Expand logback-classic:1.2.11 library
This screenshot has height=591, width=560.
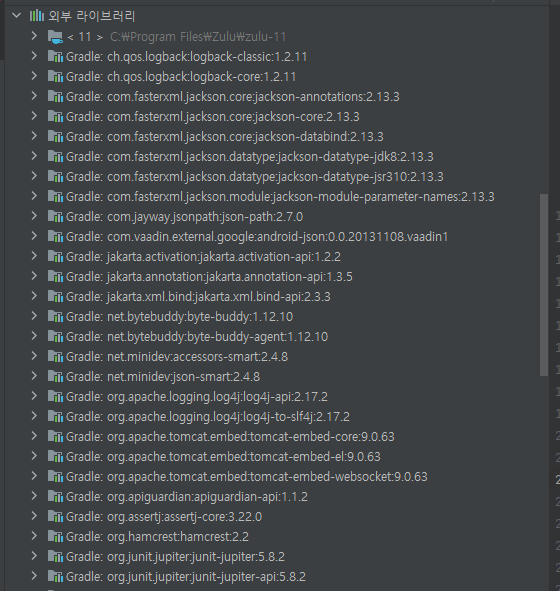click(x=34, y=56)
